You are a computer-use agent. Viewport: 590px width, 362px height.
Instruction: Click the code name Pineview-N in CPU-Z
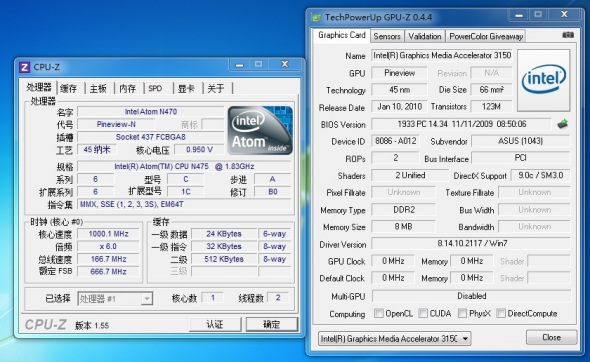(116, 125)
